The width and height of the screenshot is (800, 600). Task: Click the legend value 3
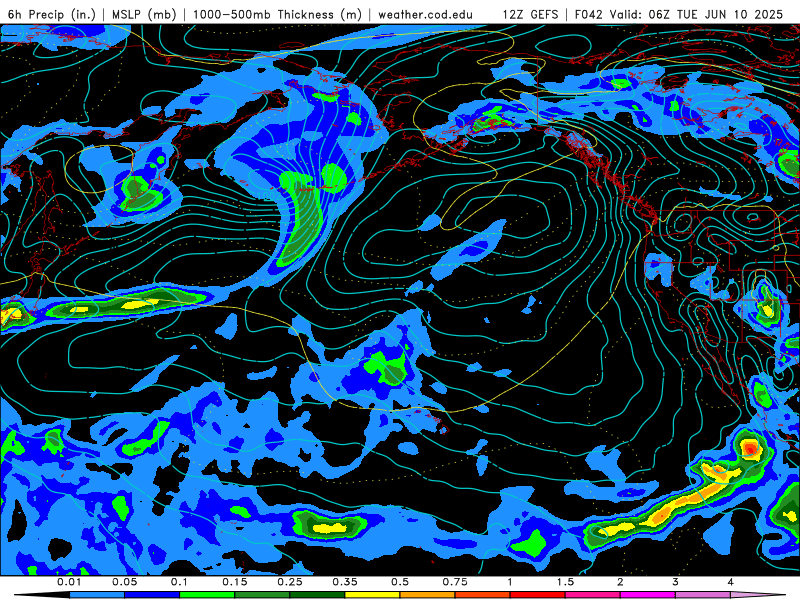pyautogui.click(x=676, y=582)
